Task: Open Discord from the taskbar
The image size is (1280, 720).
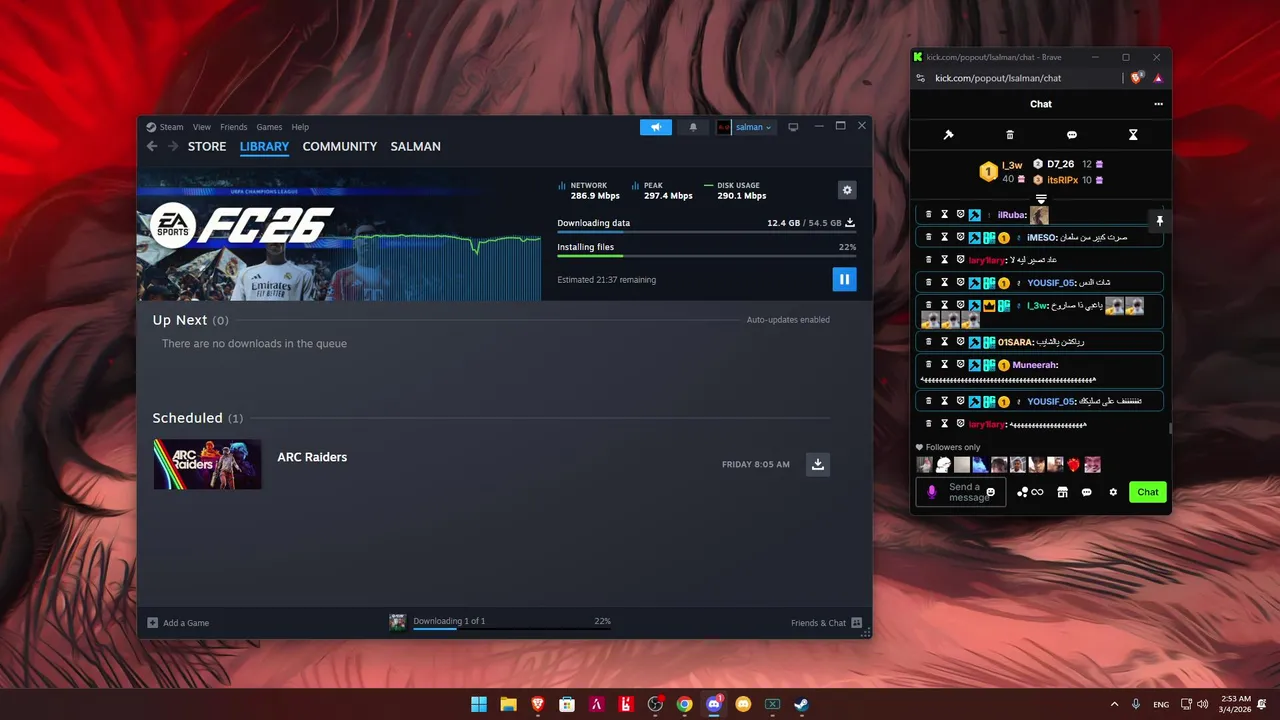Action: click(x=714, y=704)
